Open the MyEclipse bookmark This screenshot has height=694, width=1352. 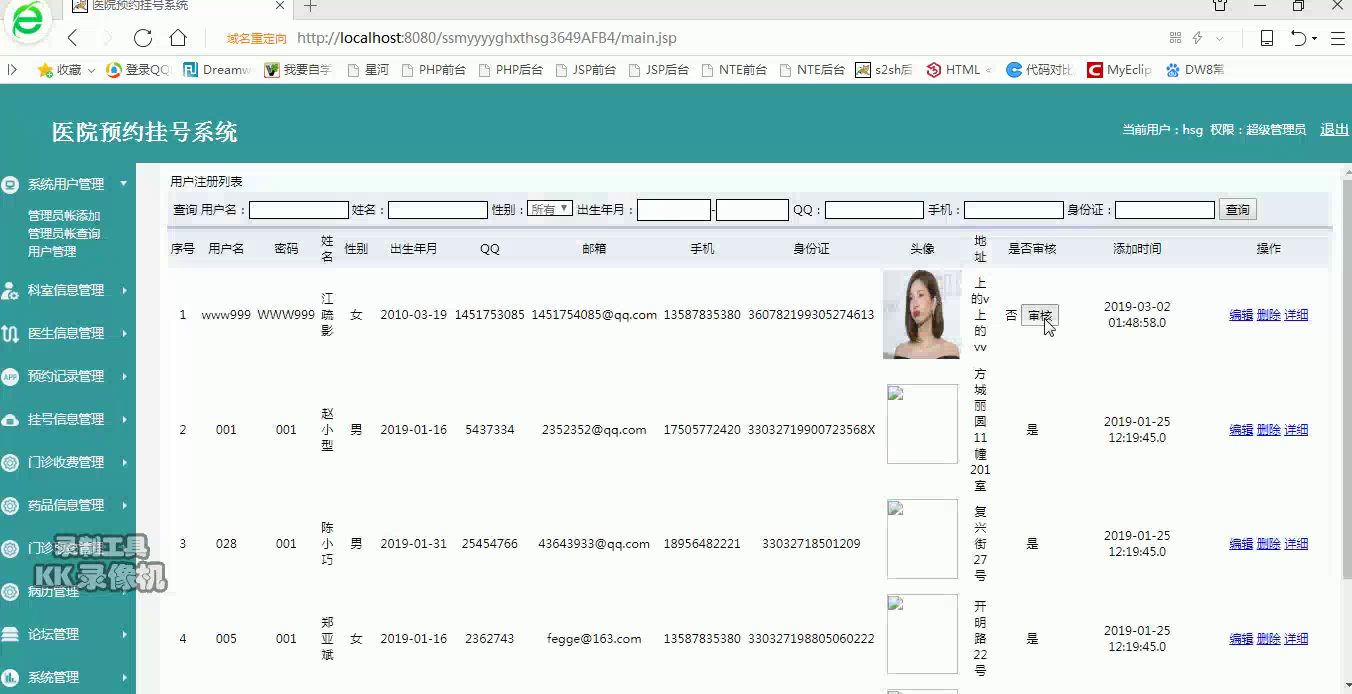click(x=1119, y=70)
